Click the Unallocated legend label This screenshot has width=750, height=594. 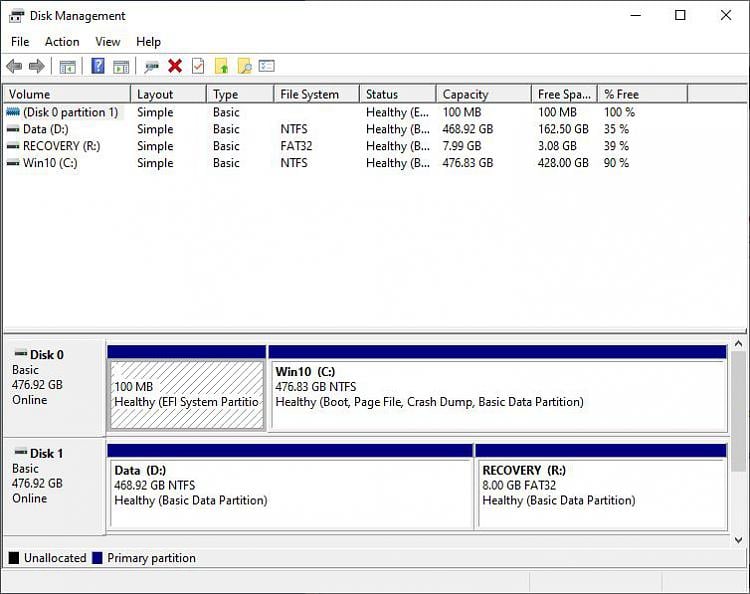coord(55,558)
